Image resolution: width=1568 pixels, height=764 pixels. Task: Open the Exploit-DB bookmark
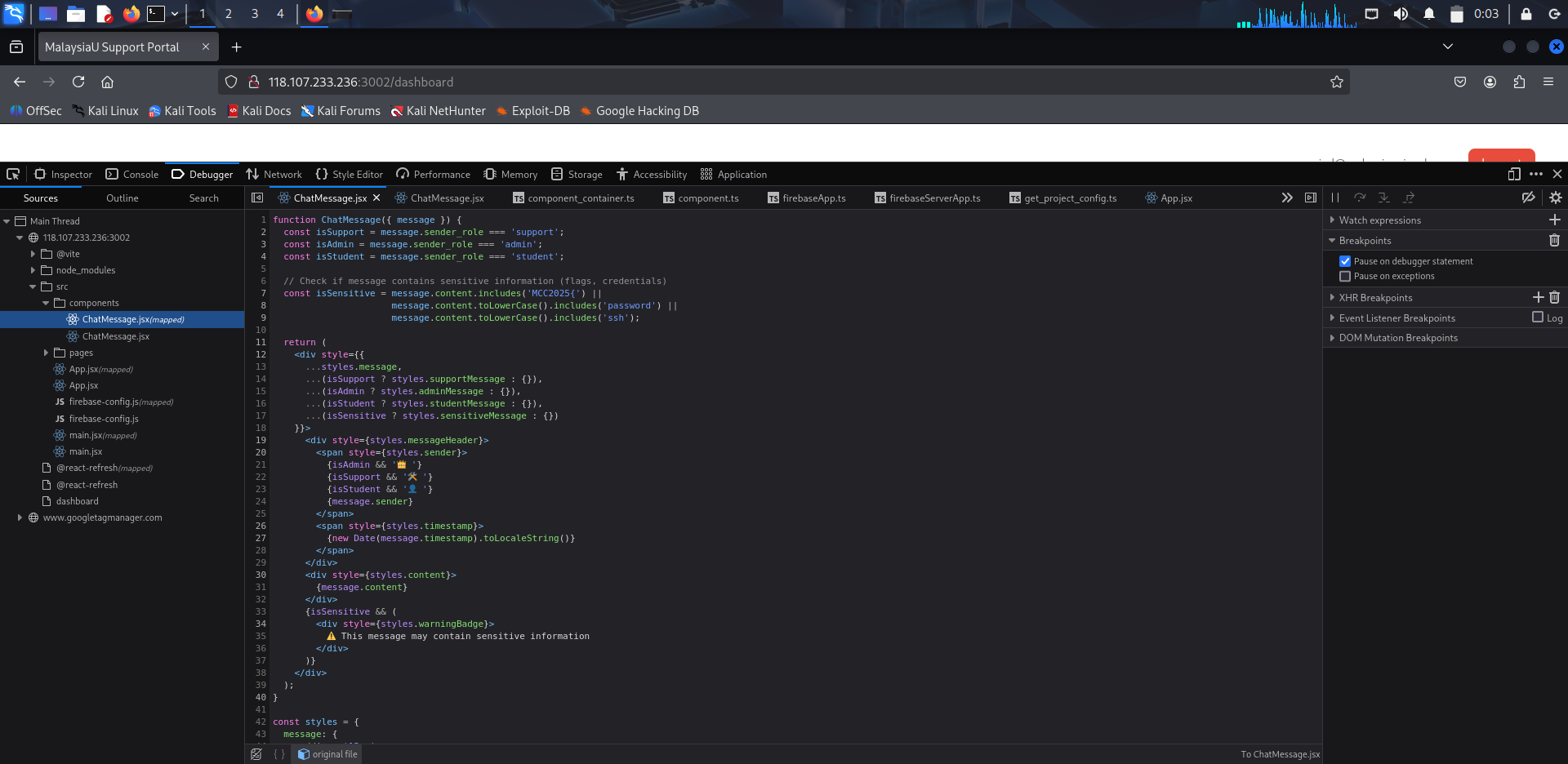pyautogui.click(x=532, y=111)
